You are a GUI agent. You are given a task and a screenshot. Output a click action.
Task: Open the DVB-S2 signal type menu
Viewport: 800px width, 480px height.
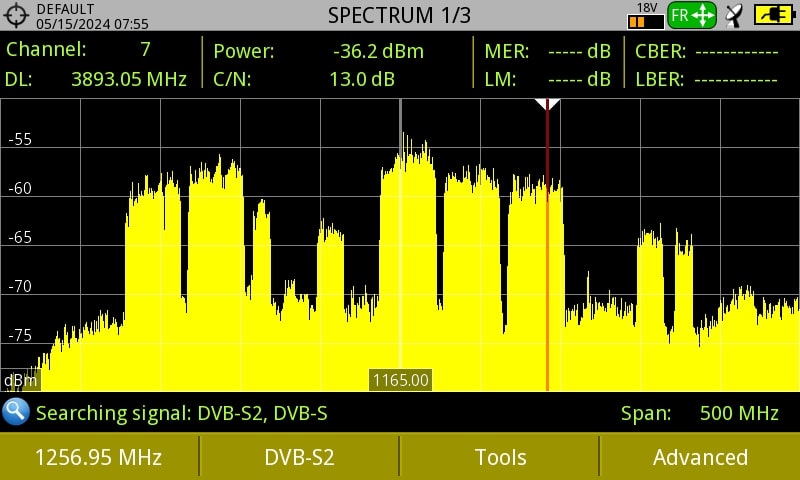point(299,457)
